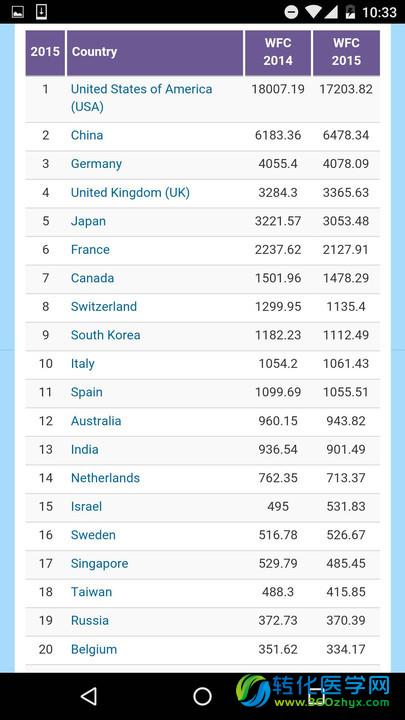The image size is (405, 720).
Task: Tap the Android home circle icon
Action: click(202, 696)
